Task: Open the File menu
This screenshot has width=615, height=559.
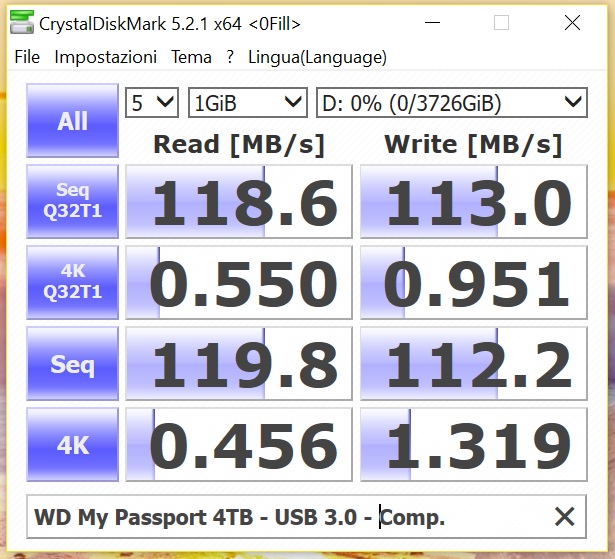Action: (x=27, y=57)
